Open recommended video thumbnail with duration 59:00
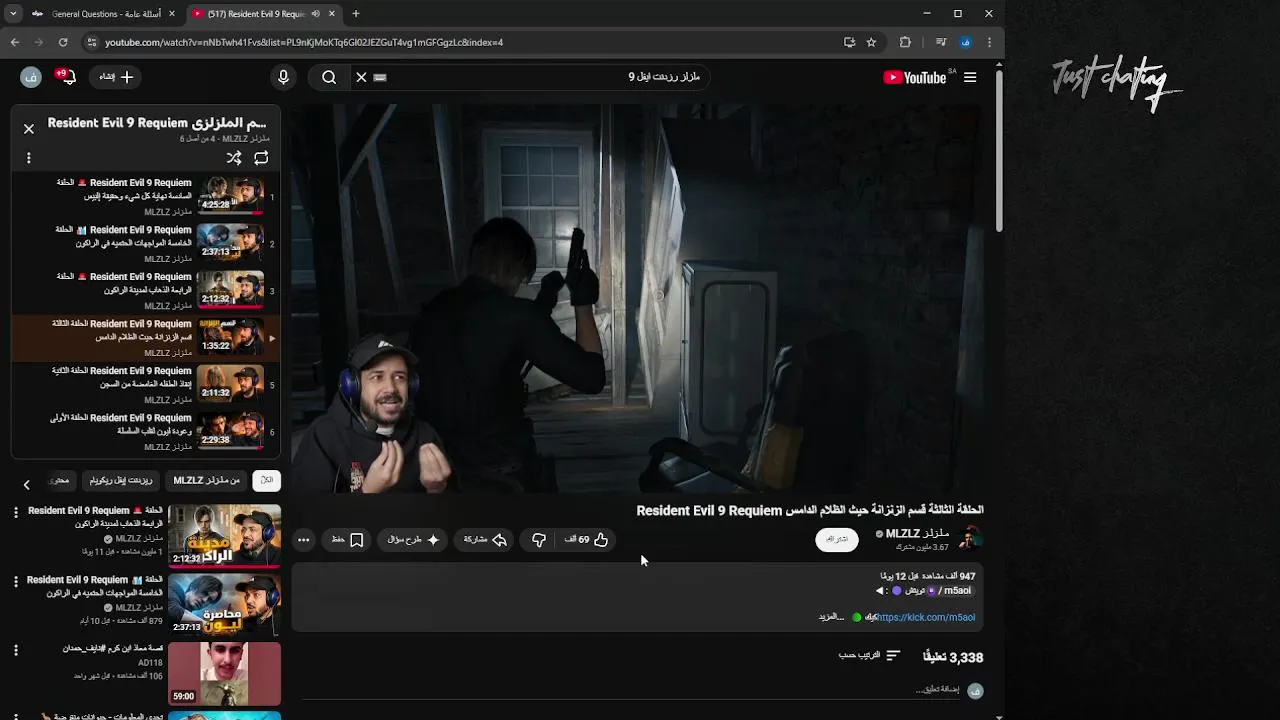The height and width of the screenshot is (720, 1280). pos(224,674)
